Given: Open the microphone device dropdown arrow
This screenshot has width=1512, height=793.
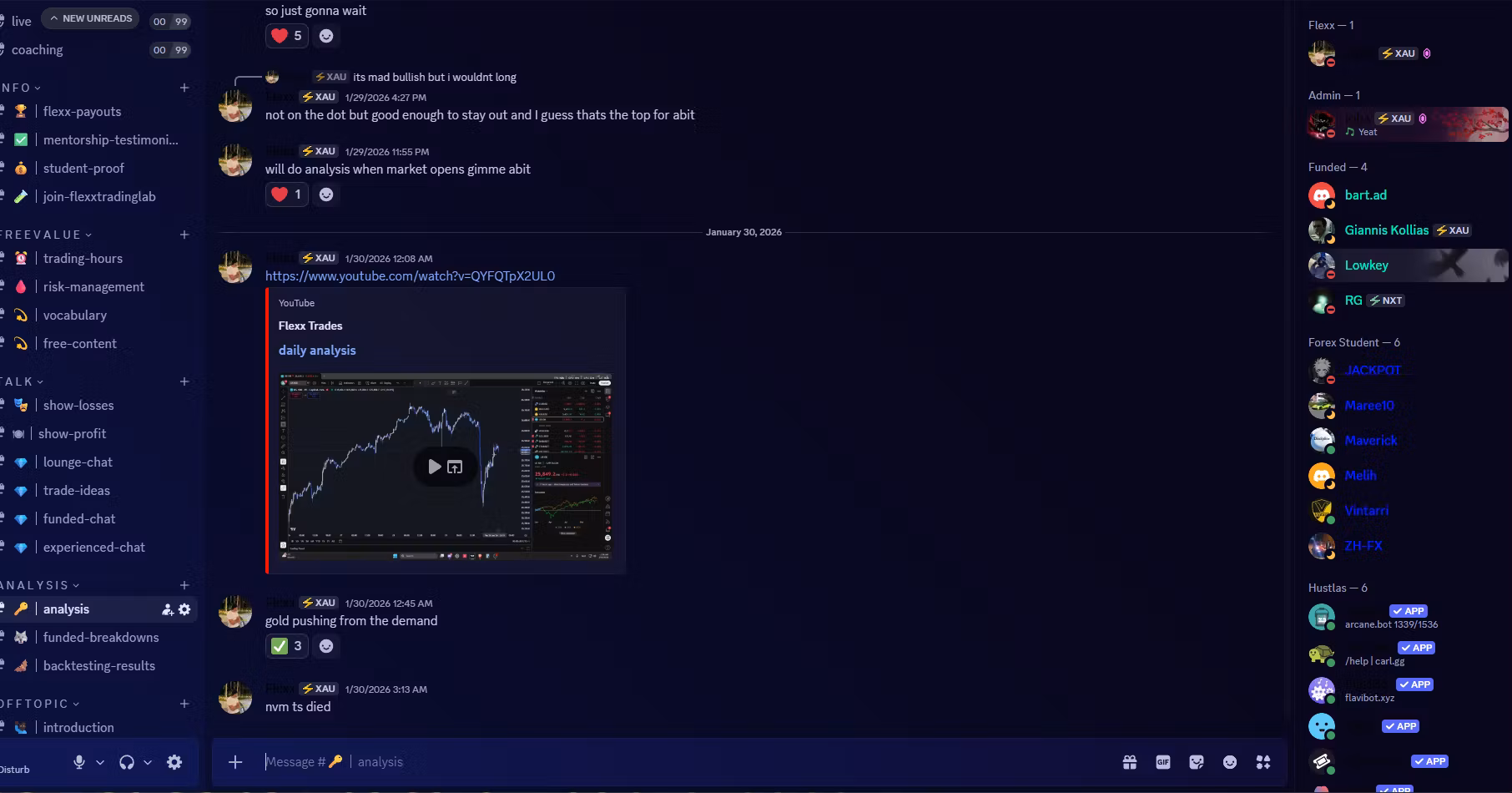Looking at the screenshot, I should [100, 762].
